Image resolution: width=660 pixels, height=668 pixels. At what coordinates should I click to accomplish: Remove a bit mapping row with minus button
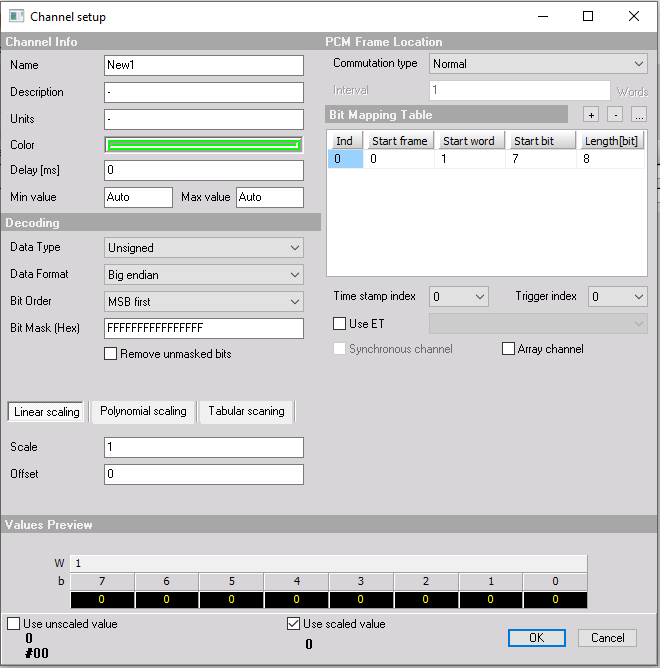pyautogui.click(x=615, y=115)
